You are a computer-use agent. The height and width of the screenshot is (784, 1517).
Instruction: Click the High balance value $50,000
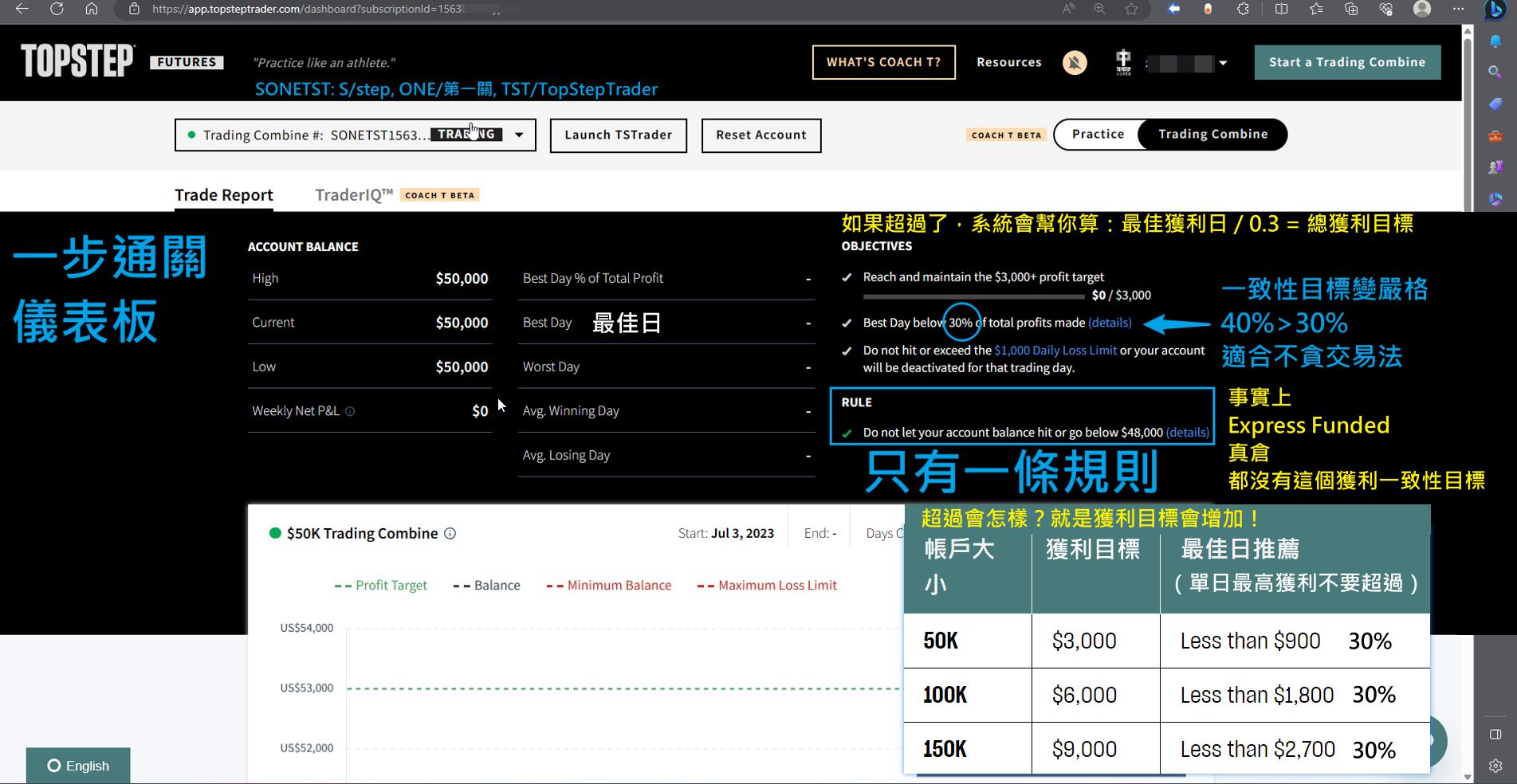pyautogui.click(x=462, y=278)
